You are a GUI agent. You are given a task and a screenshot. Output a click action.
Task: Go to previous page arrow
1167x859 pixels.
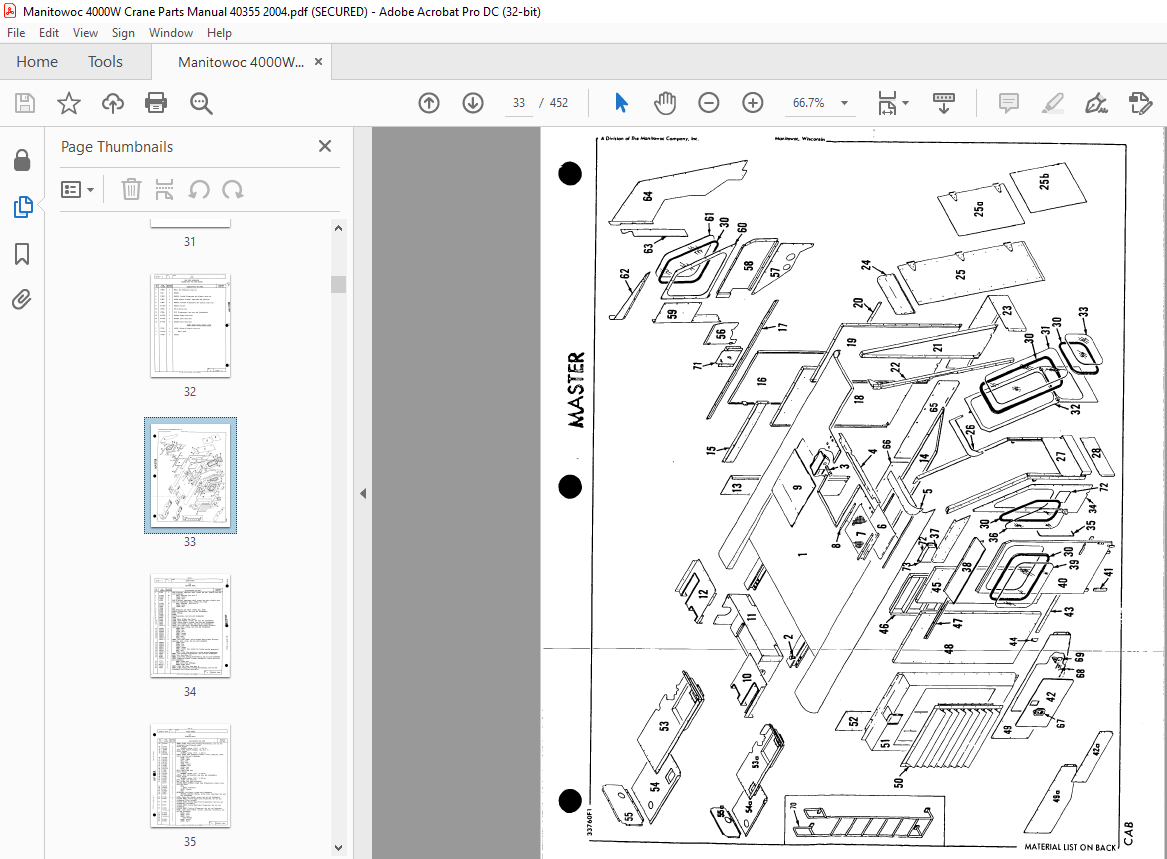429,103
